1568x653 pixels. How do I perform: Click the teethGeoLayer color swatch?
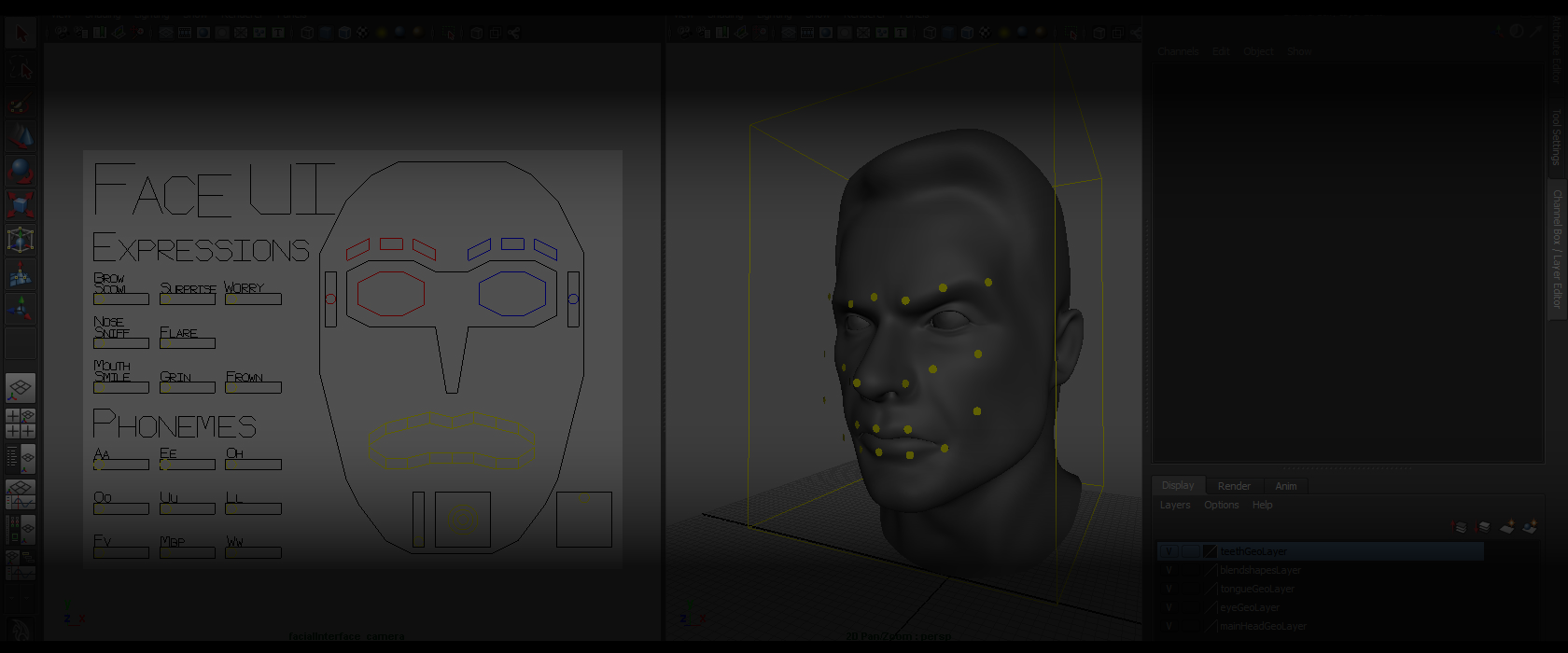[1211, 551]
